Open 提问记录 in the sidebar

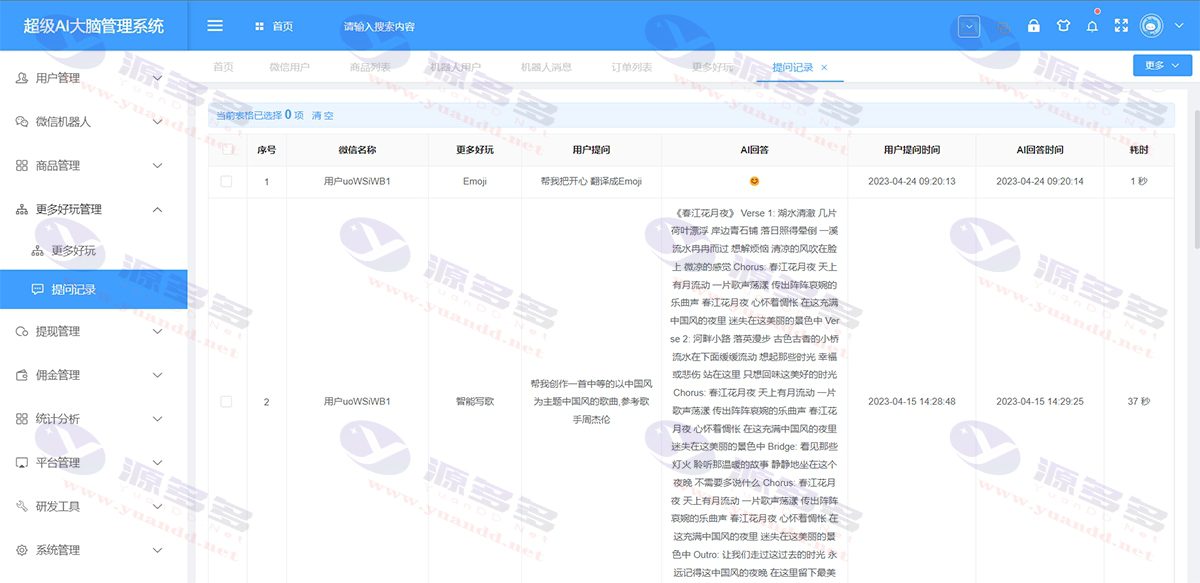[94, 290]
